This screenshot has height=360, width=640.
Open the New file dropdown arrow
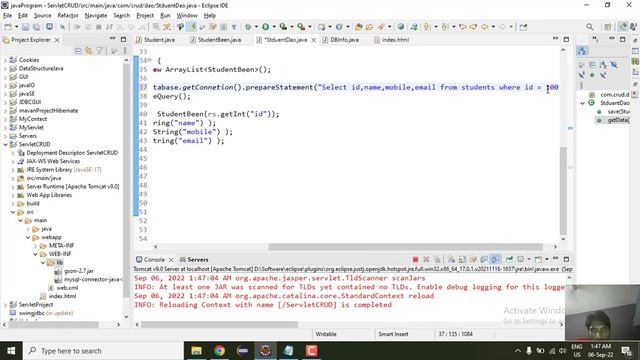[x=16, y=27]
